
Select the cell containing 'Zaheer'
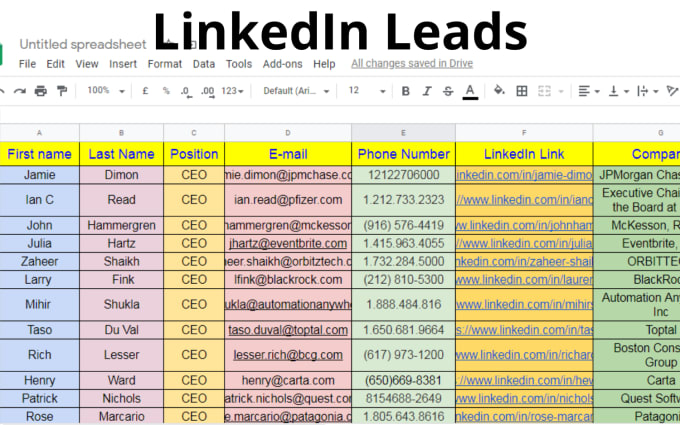[x=39, y=262]
